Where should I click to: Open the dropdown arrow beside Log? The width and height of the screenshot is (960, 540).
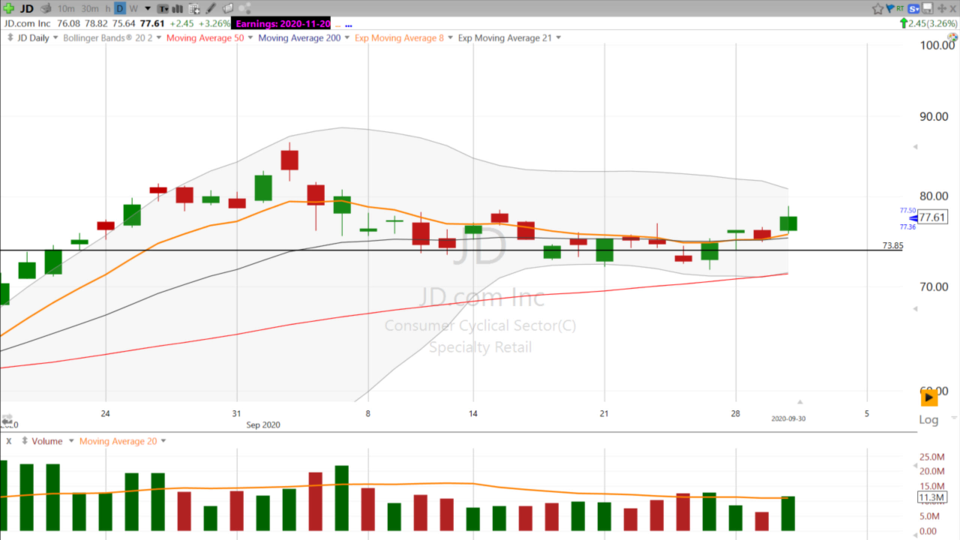[x=954, y=418]
